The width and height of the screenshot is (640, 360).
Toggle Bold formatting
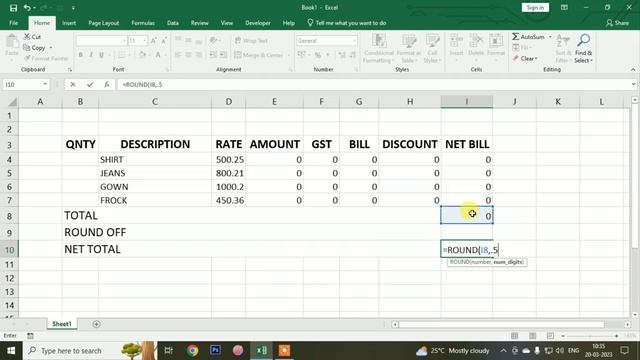pyautogui.click(x=80, y=55)
